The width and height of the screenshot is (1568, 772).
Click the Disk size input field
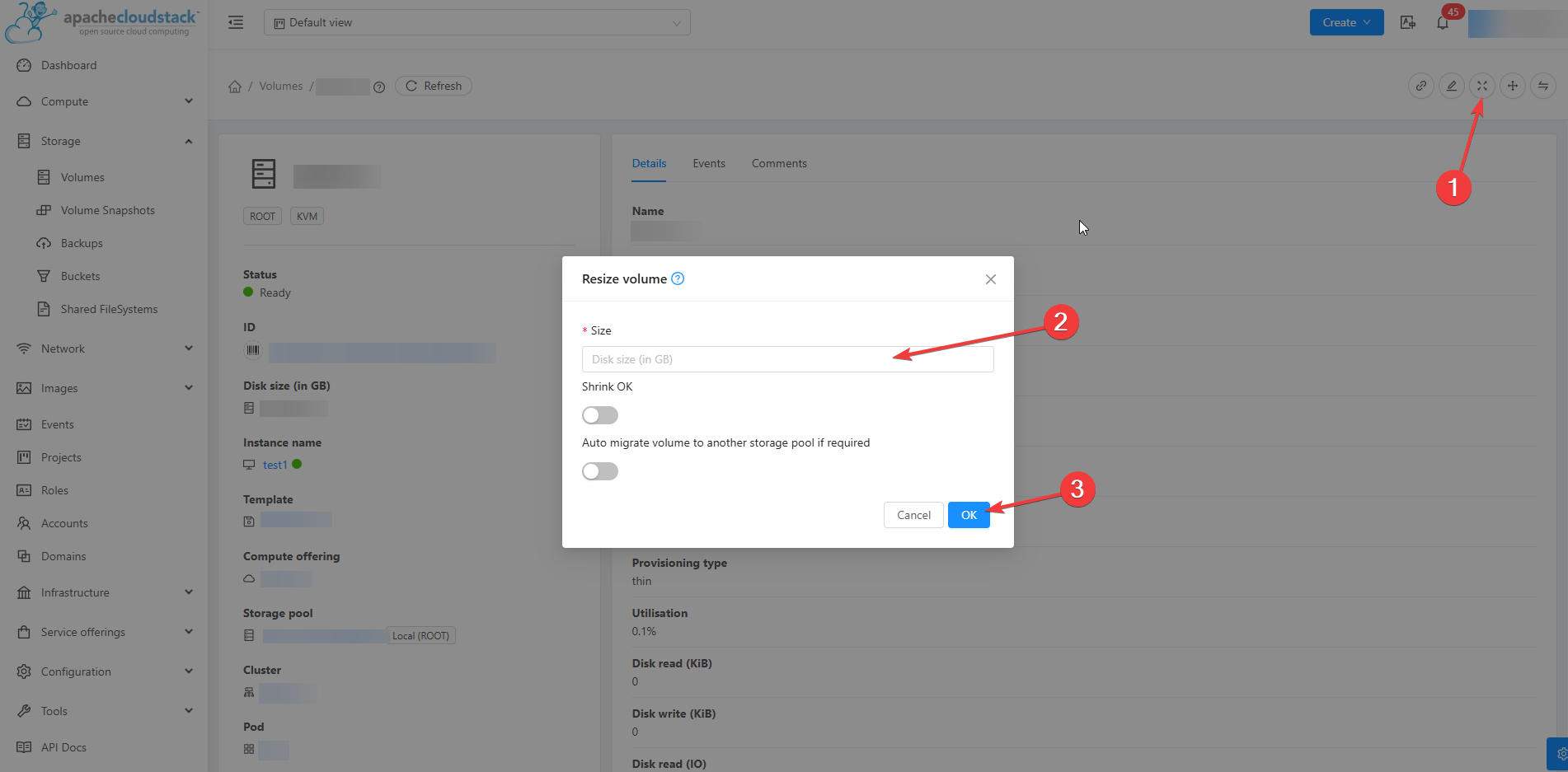pyautogui.click(x=787, y=359)
